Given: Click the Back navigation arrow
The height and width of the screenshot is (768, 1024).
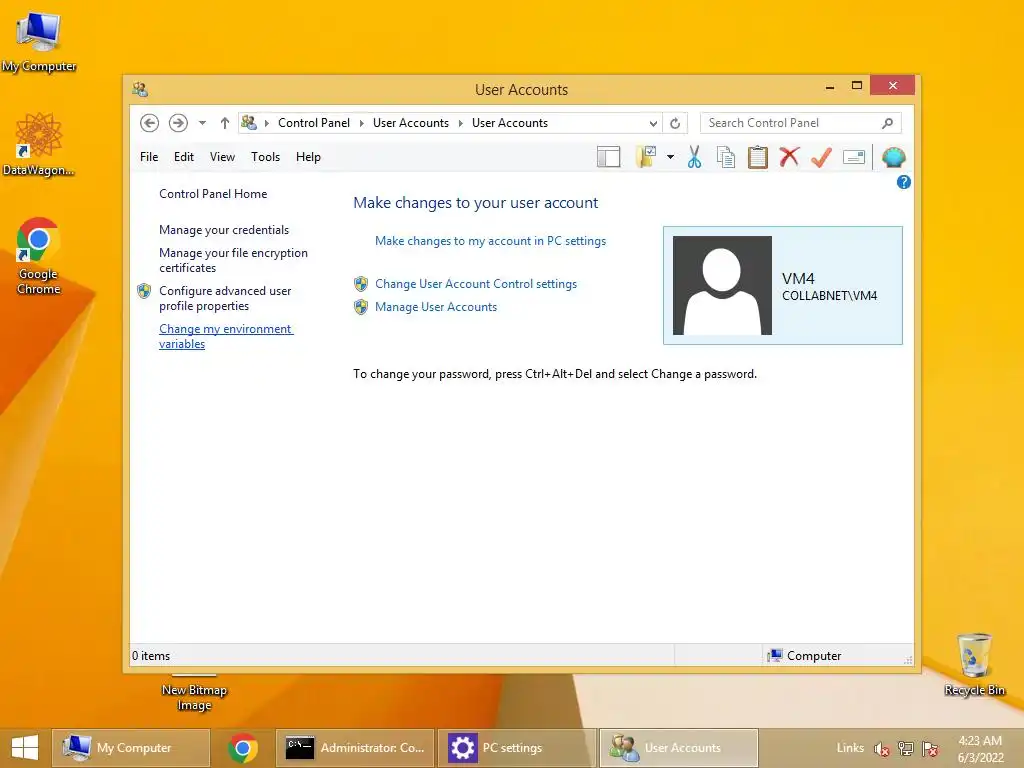Looking at the screenshot, I should pyautogui.click(x=150, y=123).
